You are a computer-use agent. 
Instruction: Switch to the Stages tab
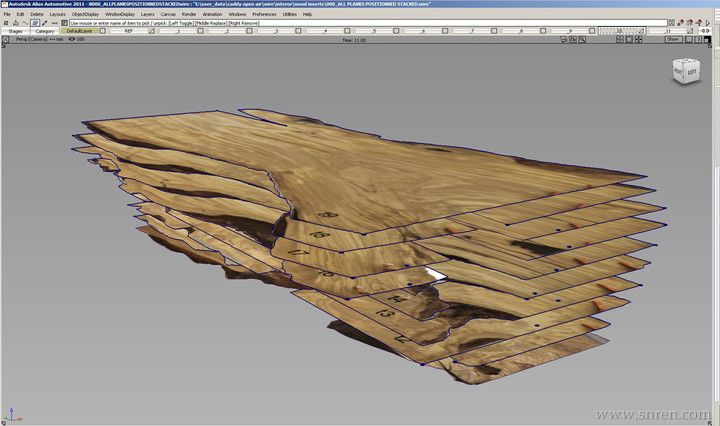coord(15,31)
